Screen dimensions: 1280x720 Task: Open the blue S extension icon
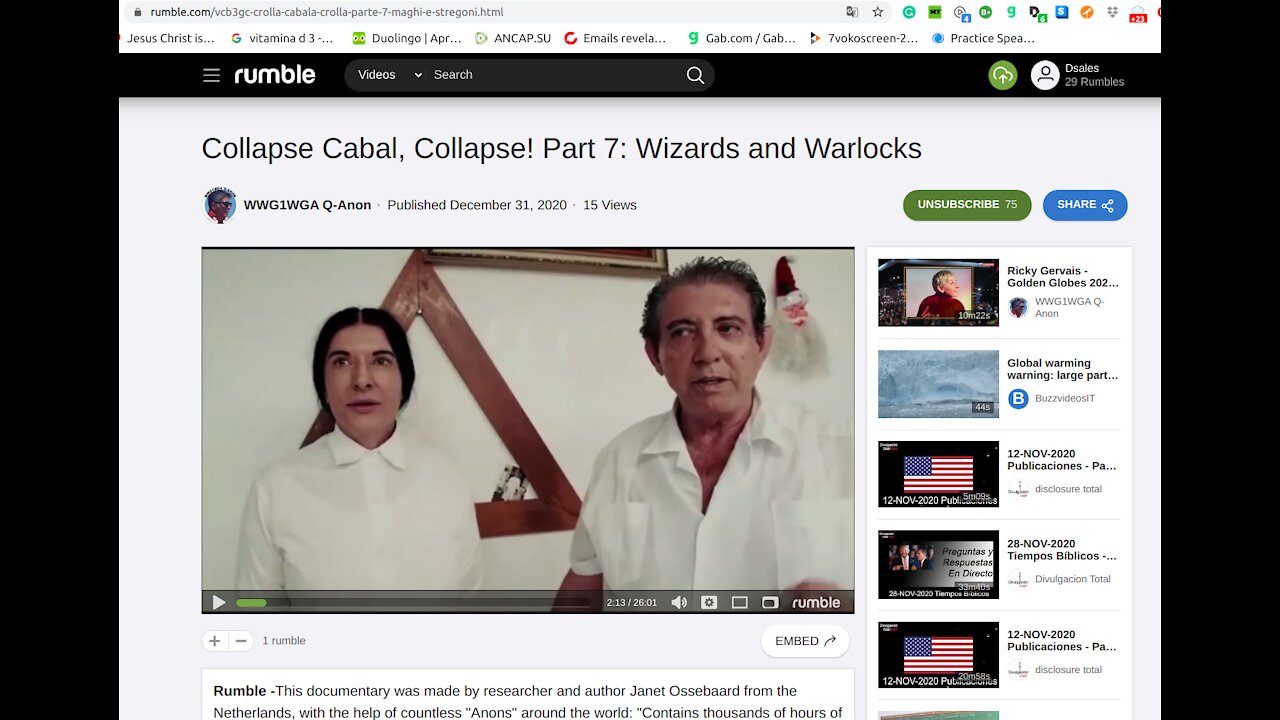[x=1062, y=12]
